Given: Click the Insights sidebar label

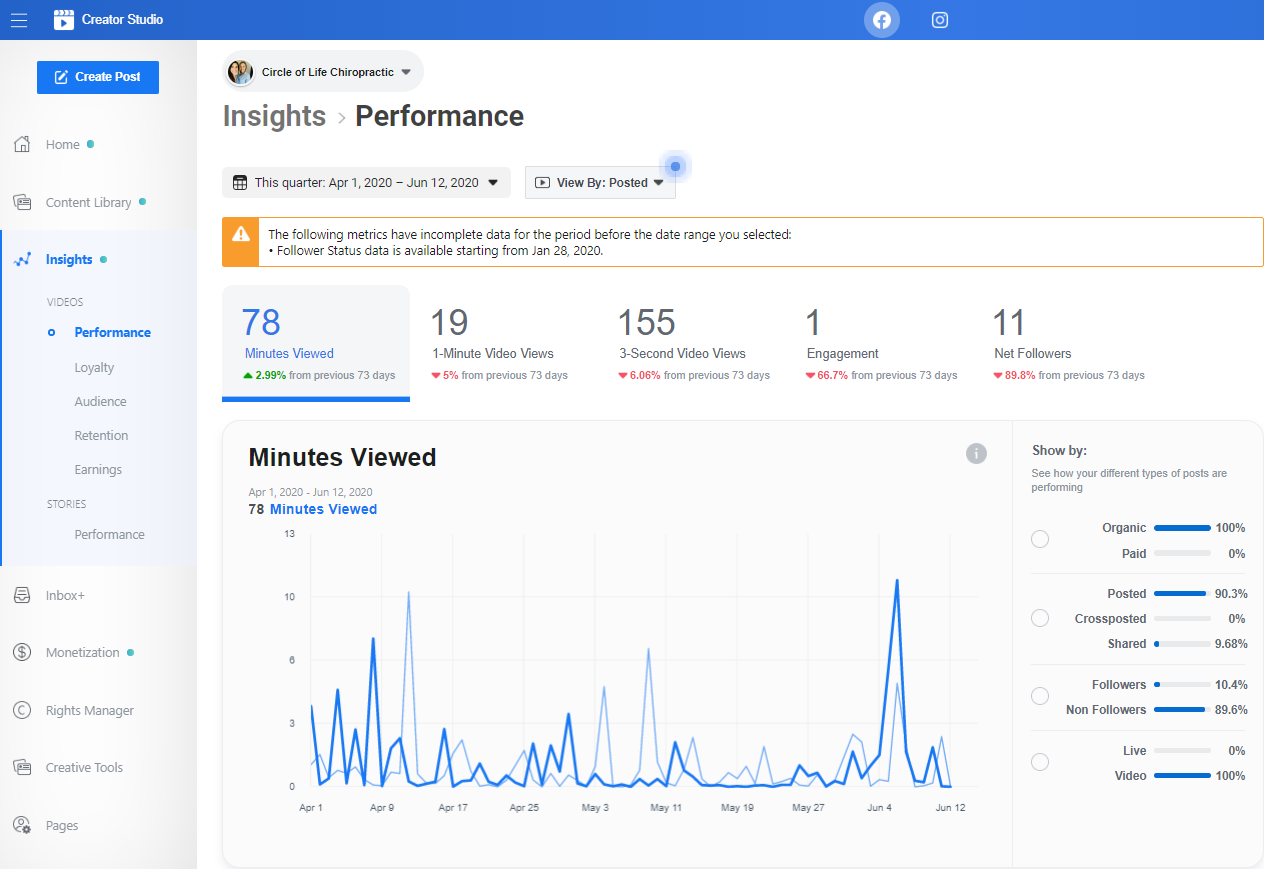Looking at the screenshot, I should click(x=69, y=259).
